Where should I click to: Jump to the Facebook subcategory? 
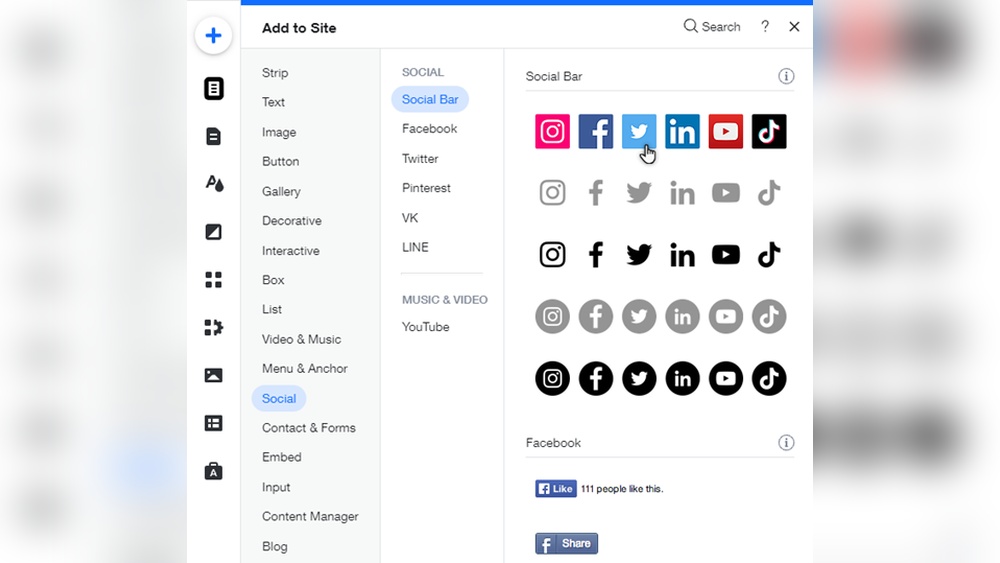coord(429,129)
